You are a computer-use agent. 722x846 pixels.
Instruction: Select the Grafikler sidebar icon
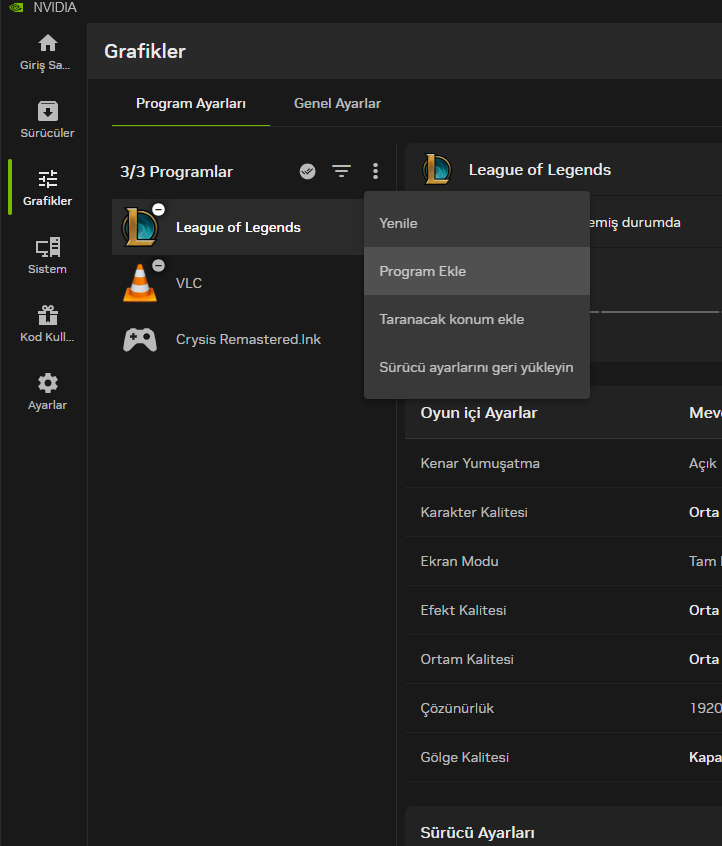[x=47, y=180]
